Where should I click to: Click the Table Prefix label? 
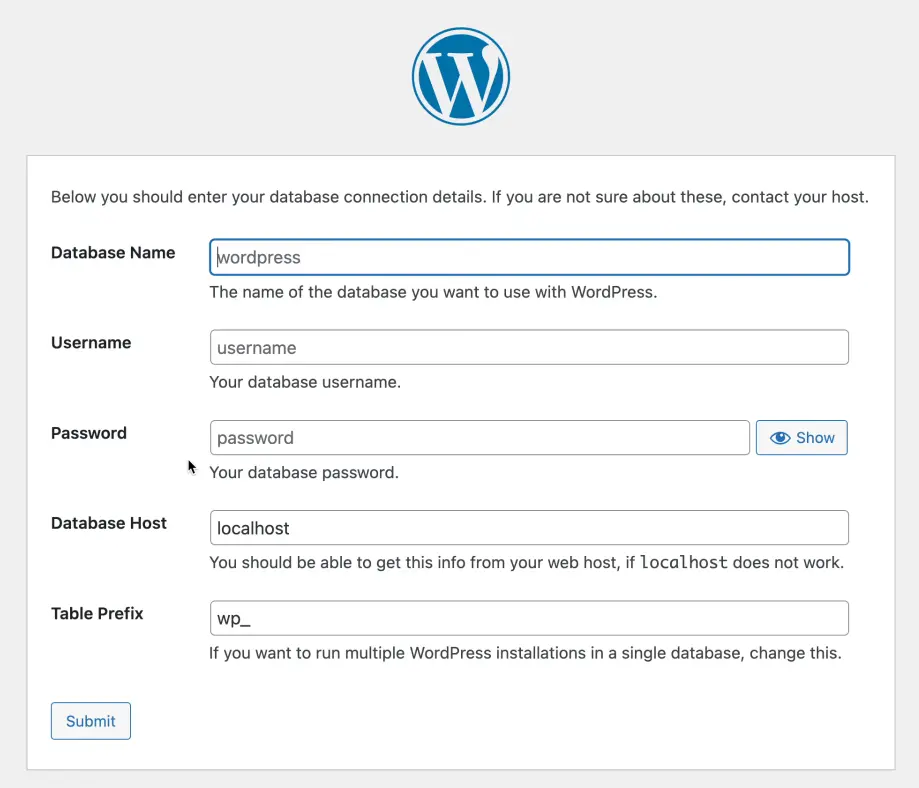coord(97,613)
